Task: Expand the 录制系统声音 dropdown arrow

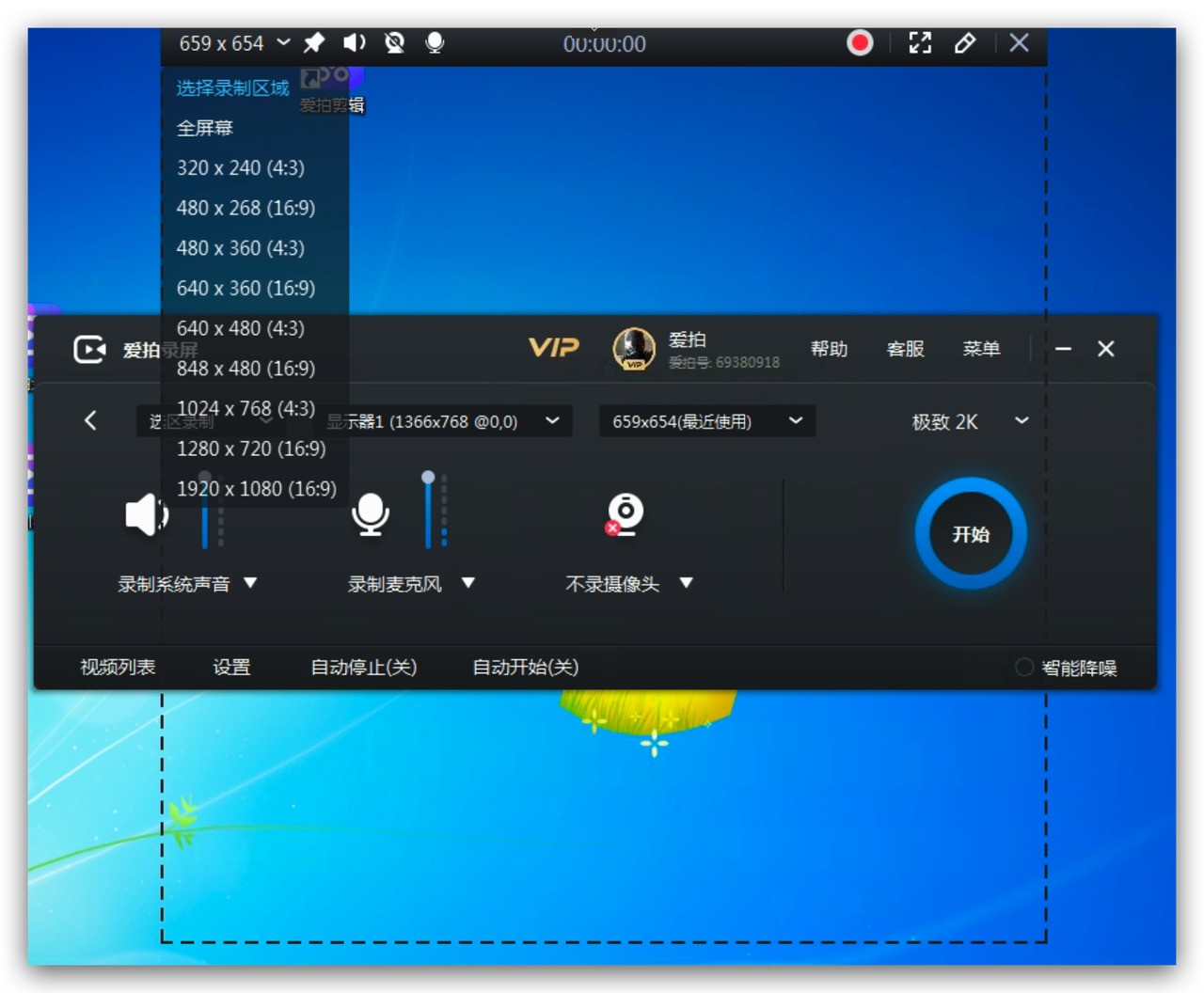Action: (x=250, y=583)
